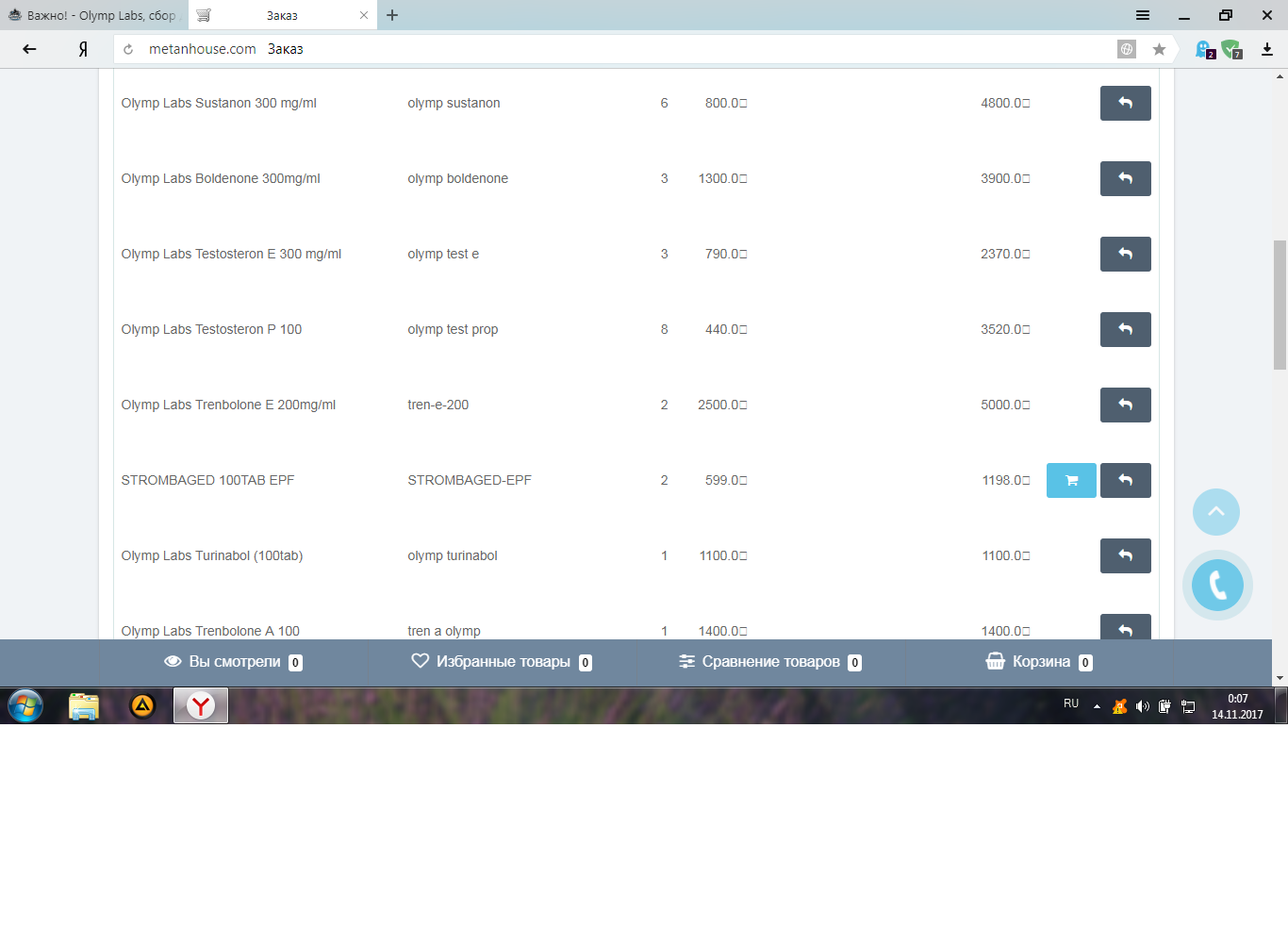This screenshot has height=943, width=1288.
Task: Click the model text tren-e-200
Action: click(x=438, y=405)
